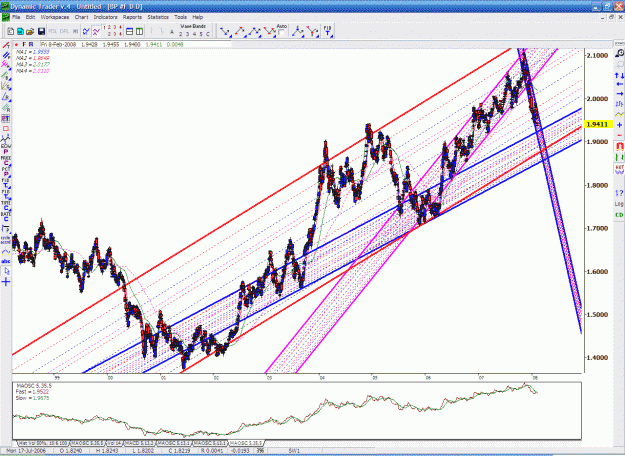Switch to the first indicator tab at bottom
625x456 pixels.
[x=44, y=443]
